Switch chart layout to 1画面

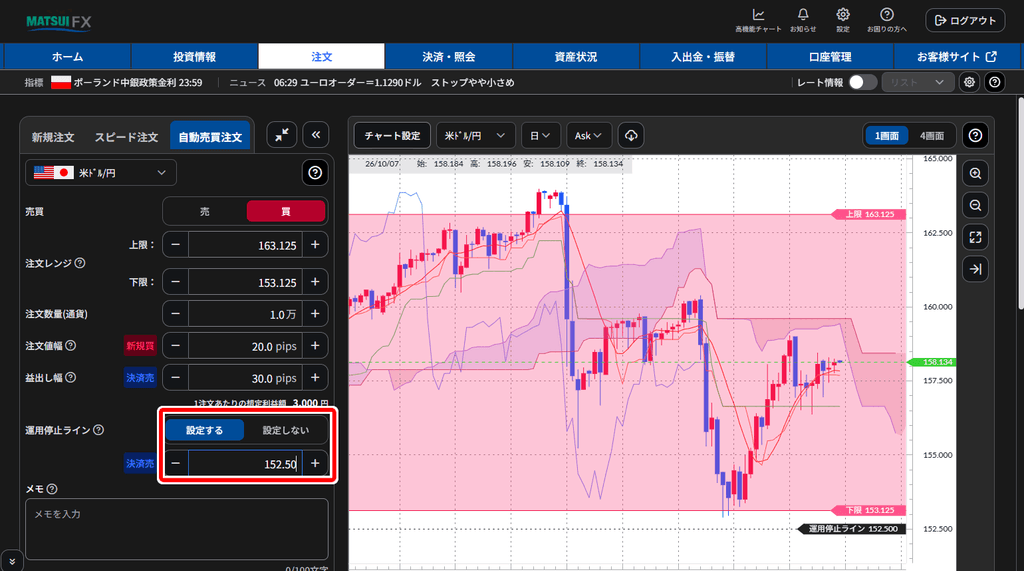[x=886, y=135]
